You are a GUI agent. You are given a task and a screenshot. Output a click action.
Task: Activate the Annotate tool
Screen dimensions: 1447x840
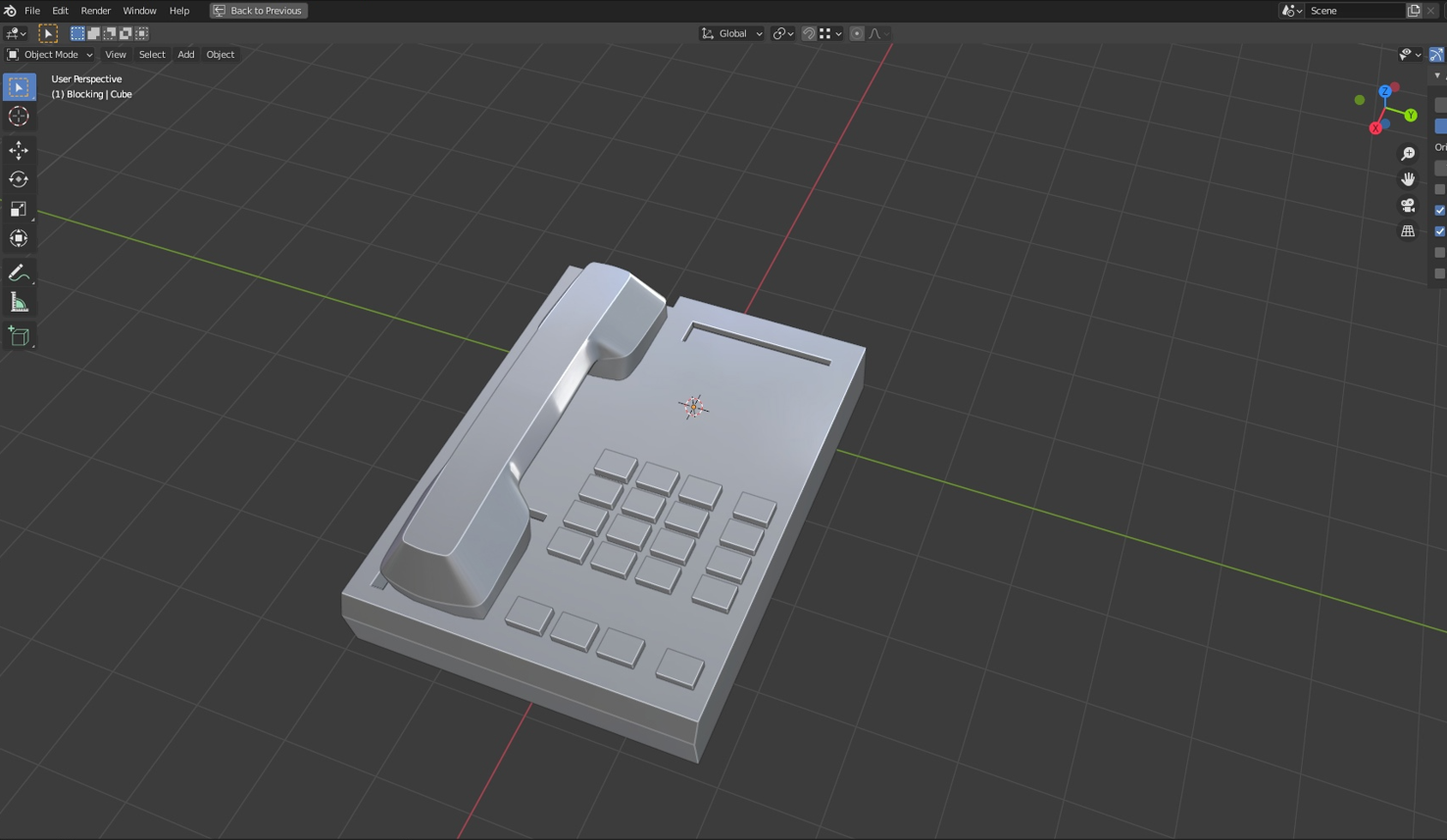tap(19, 272)
